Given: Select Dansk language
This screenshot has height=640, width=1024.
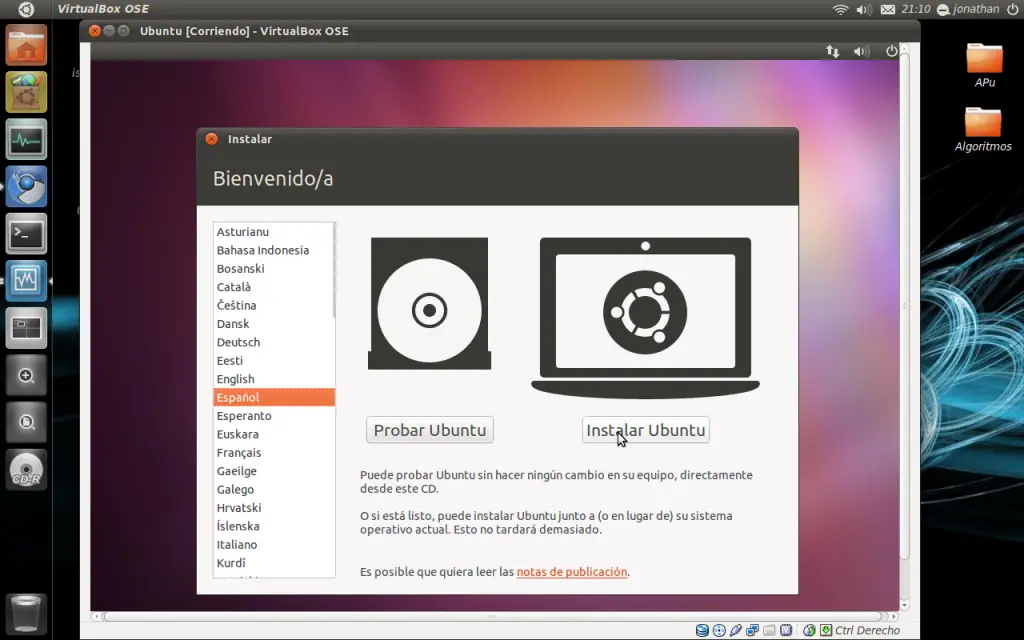Looking at the screenshot, I should tap(274, 324).
